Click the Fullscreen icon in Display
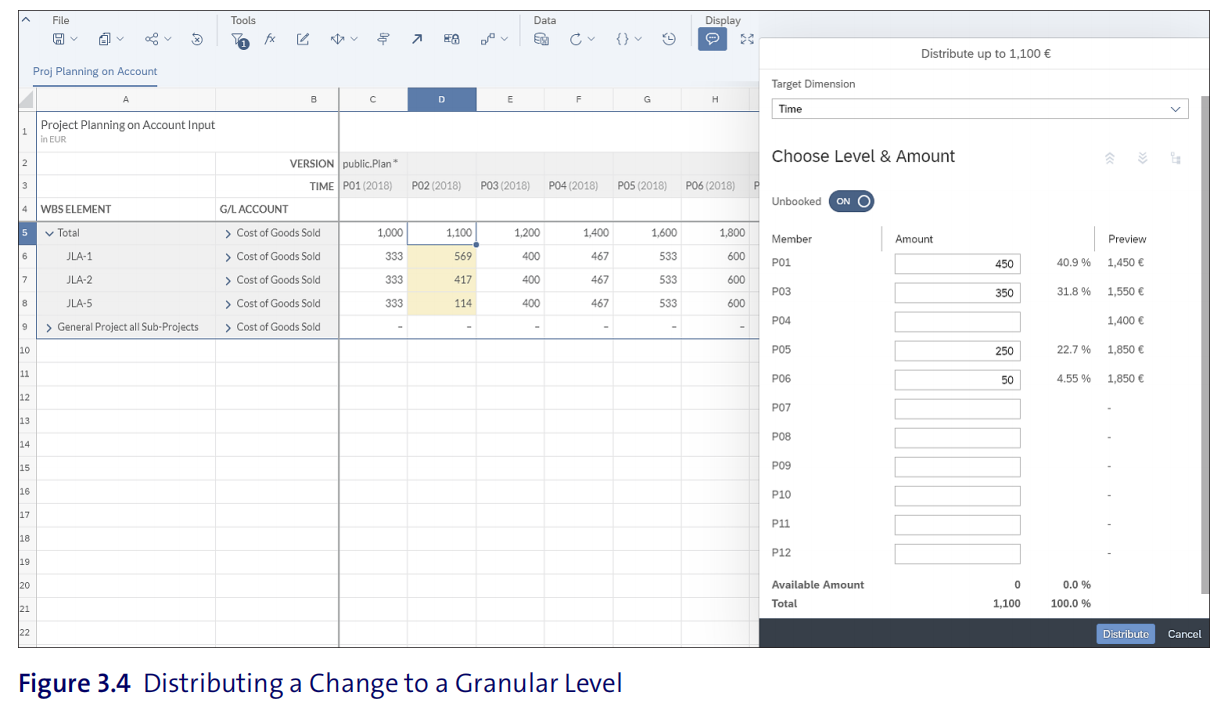 point(746,40)
